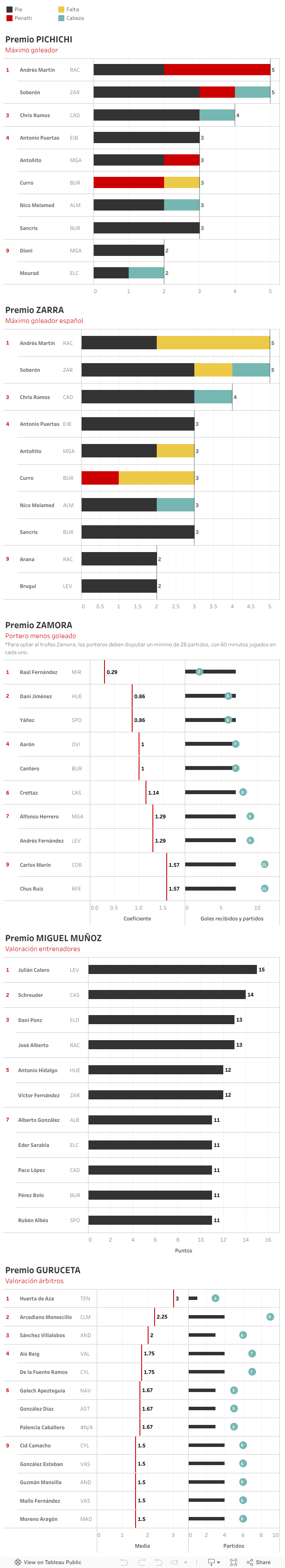
Task: Open View on Tableau Public link
Action: (x=48, y=1562)
